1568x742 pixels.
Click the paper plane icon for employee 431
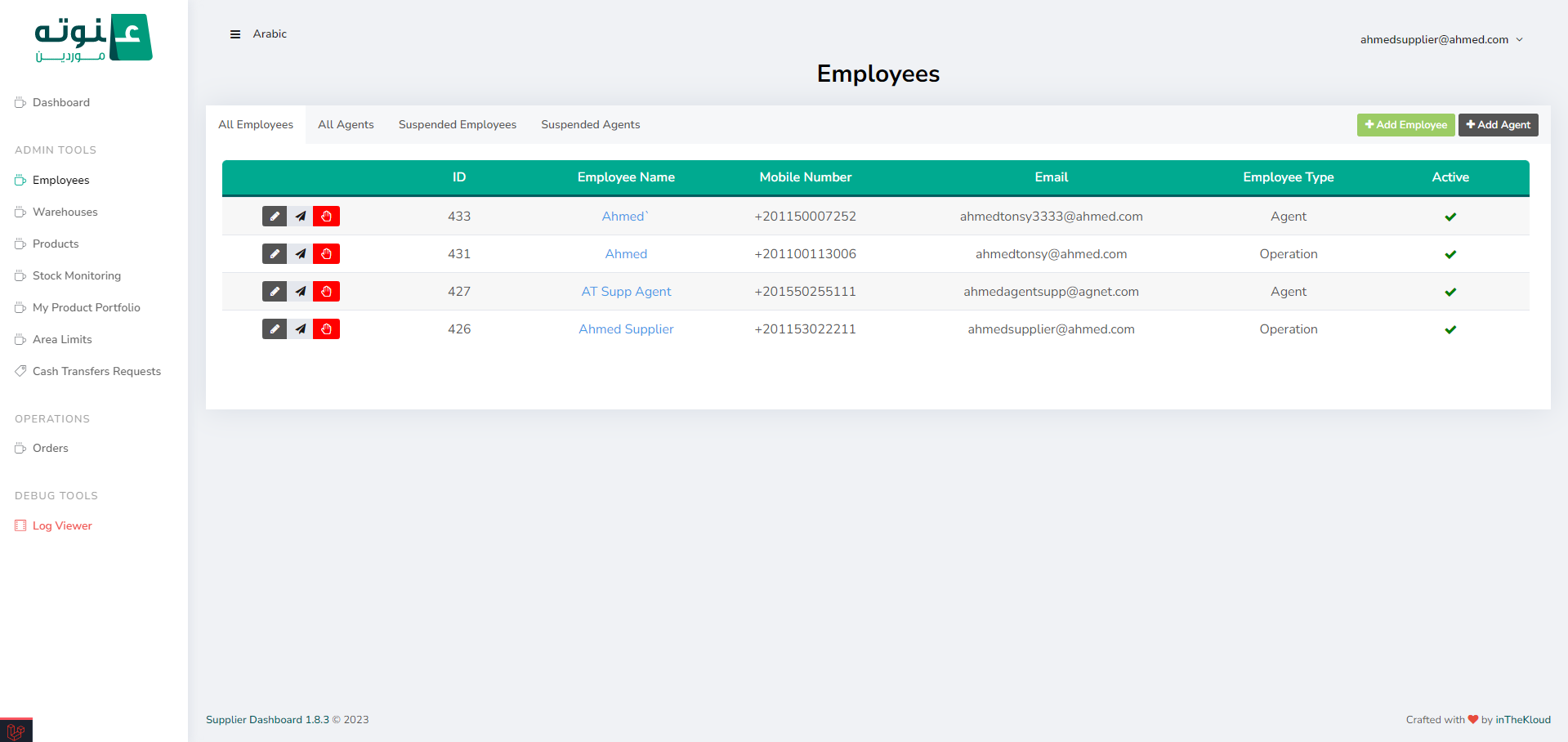301,254
